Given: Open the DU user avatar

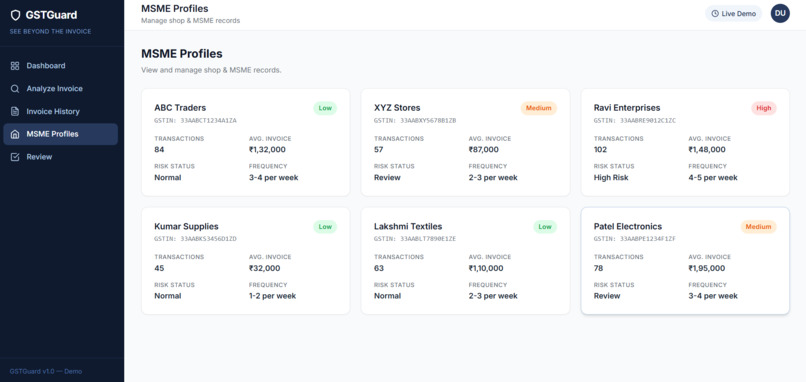Looking at the screenshot, I should click(780, 13).
